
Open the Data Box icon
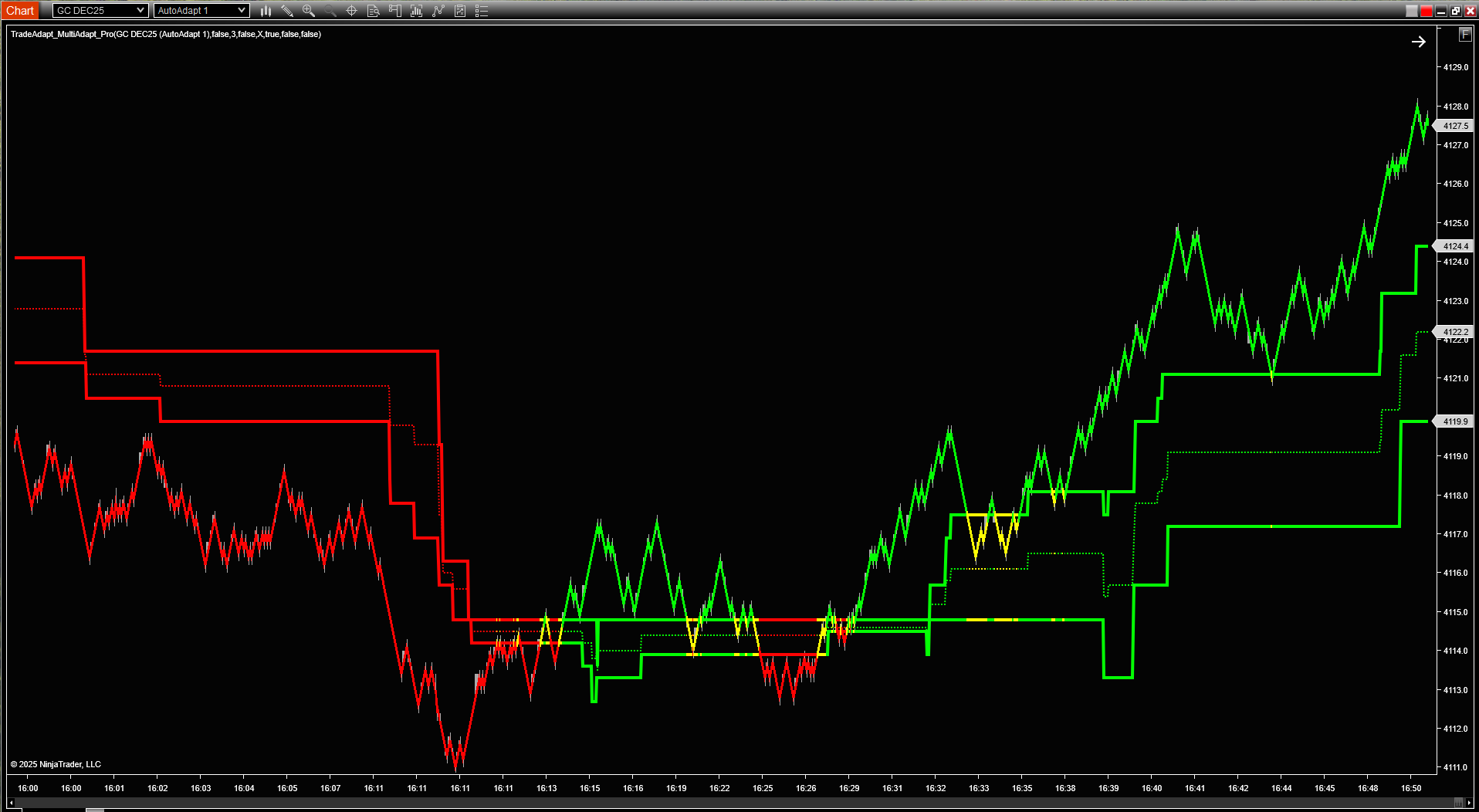tap(374, 11)
